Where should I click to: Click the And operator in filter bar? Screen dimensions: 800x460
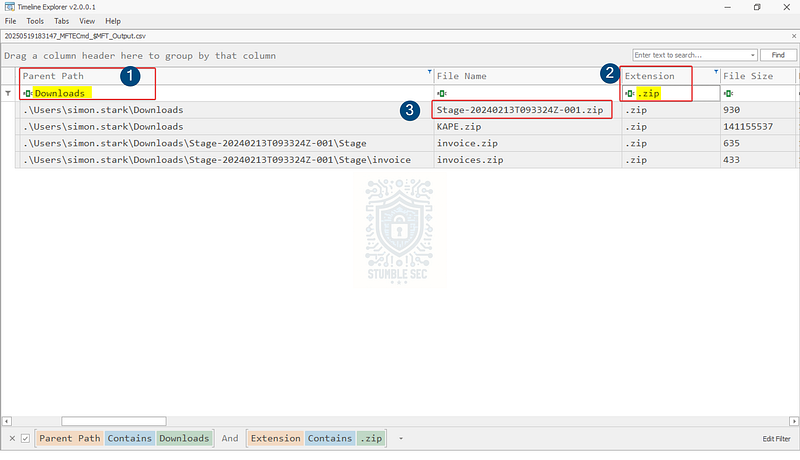tap(230, 438)
